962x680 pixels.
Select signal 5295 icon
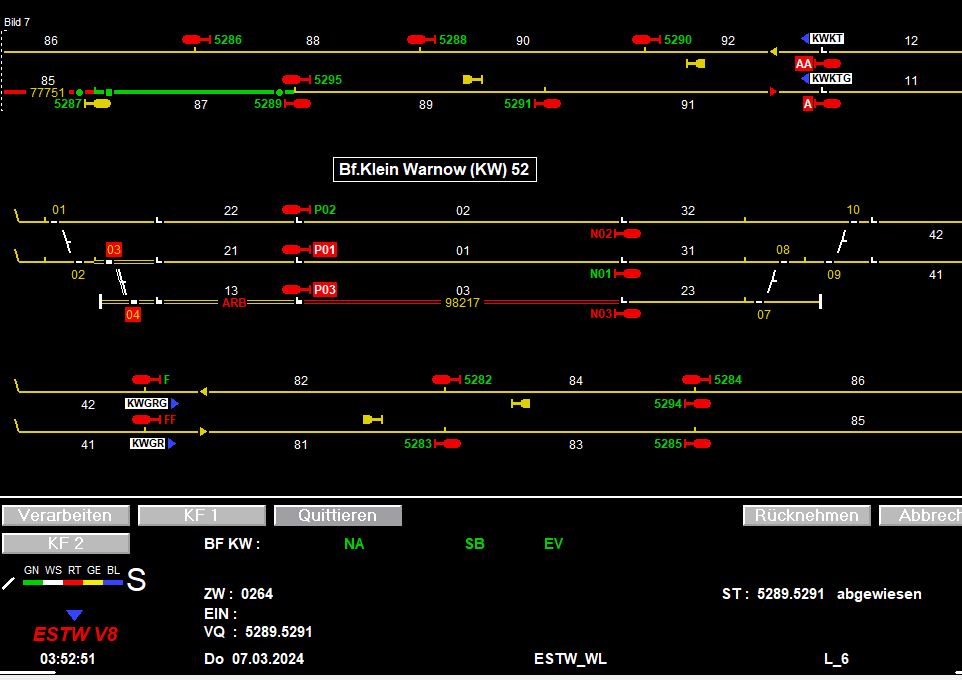296,80
